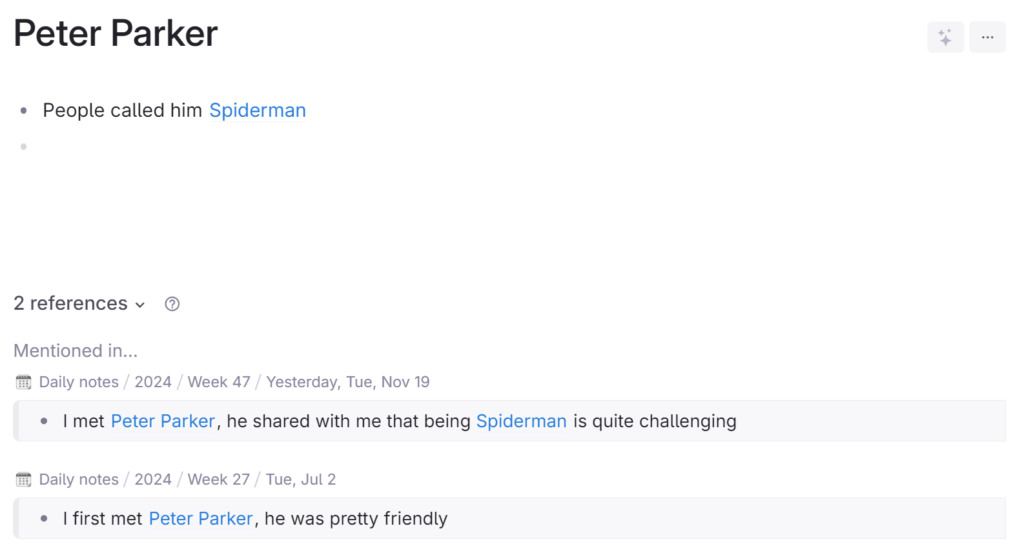Viewport: 1024px width, 555px height.
Task: Open the "Tue, Jul 2" daily note
Action: (301, 479)
